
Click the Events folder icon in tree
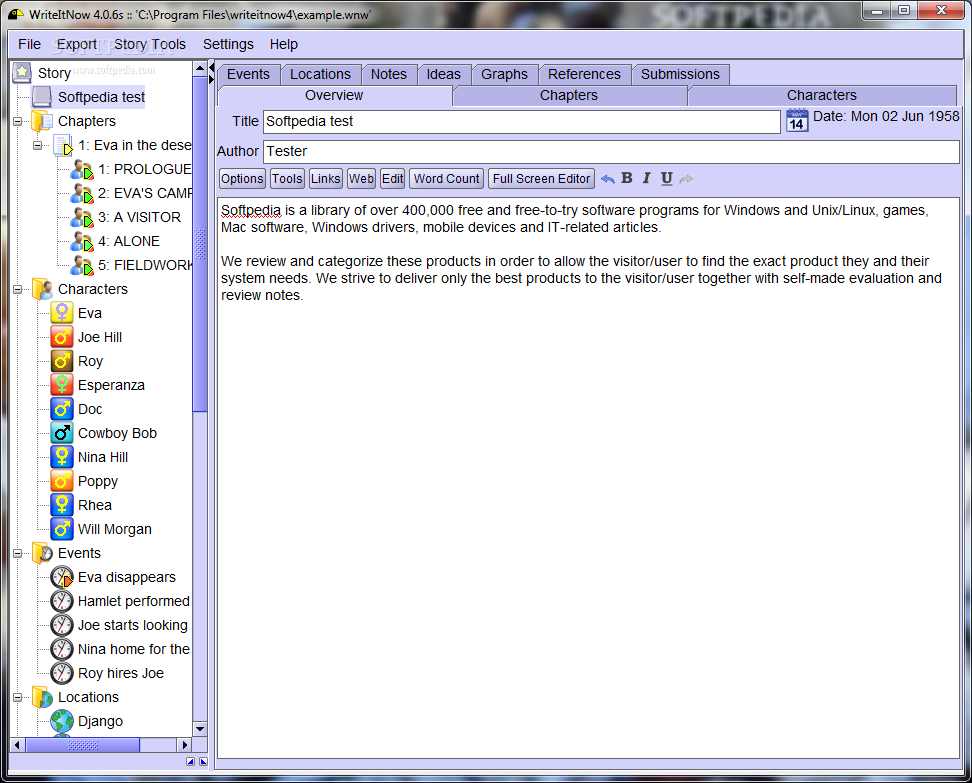click(42, 553)
